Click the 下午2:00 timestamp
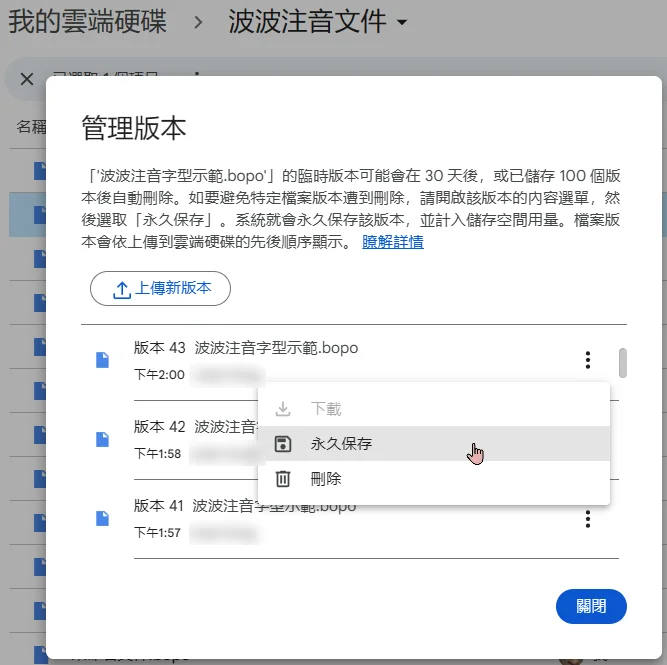This screenshot has height=665, width=667. [159, 374]
